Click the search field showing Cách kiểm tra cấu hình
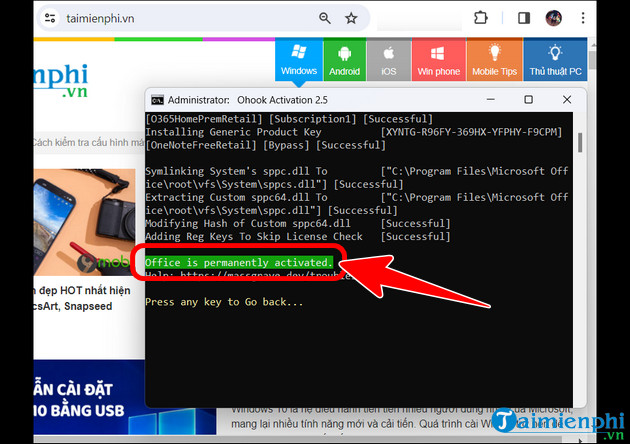 click(89, 142)
